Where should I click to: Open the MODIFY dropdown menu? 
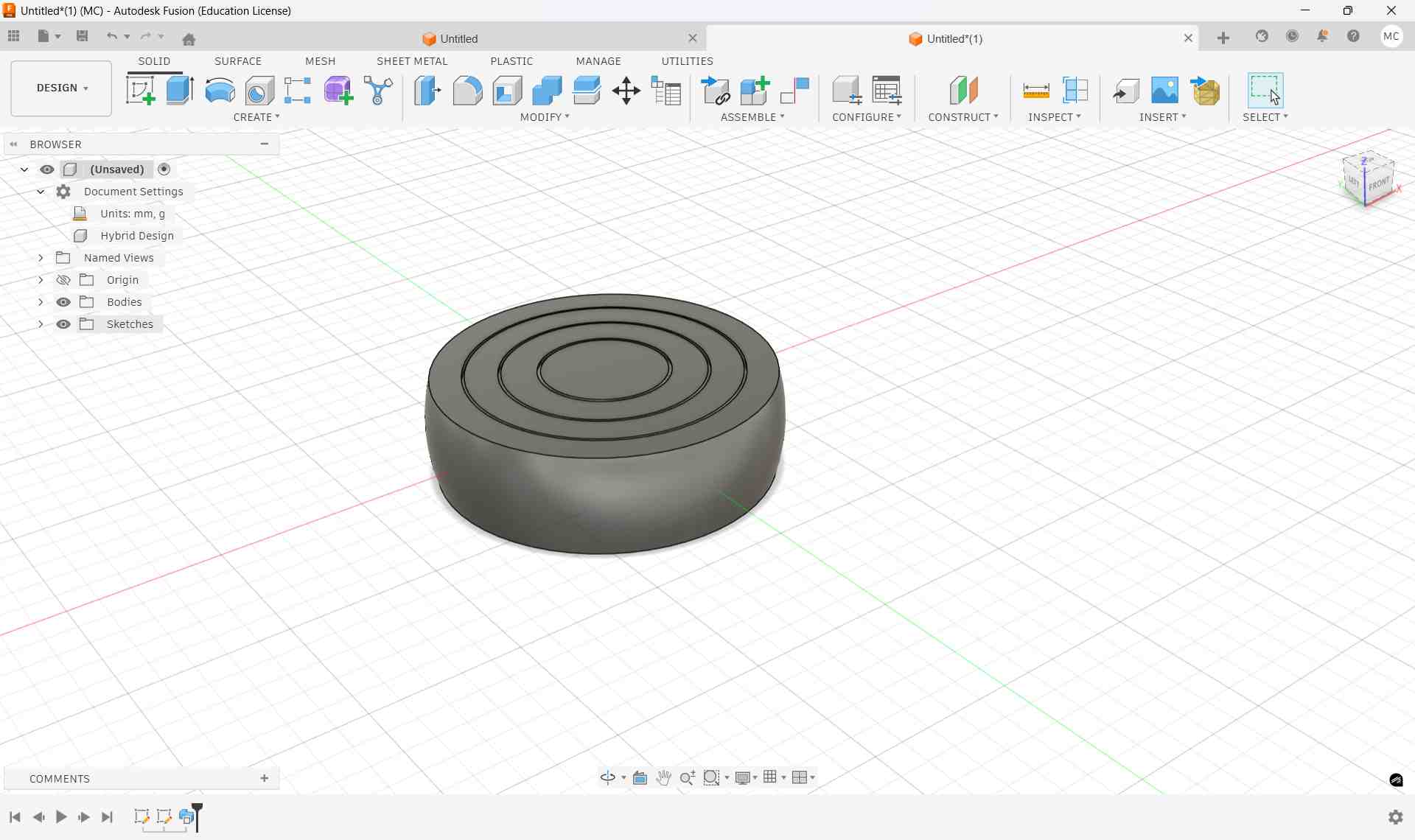[x=545, y=117]
